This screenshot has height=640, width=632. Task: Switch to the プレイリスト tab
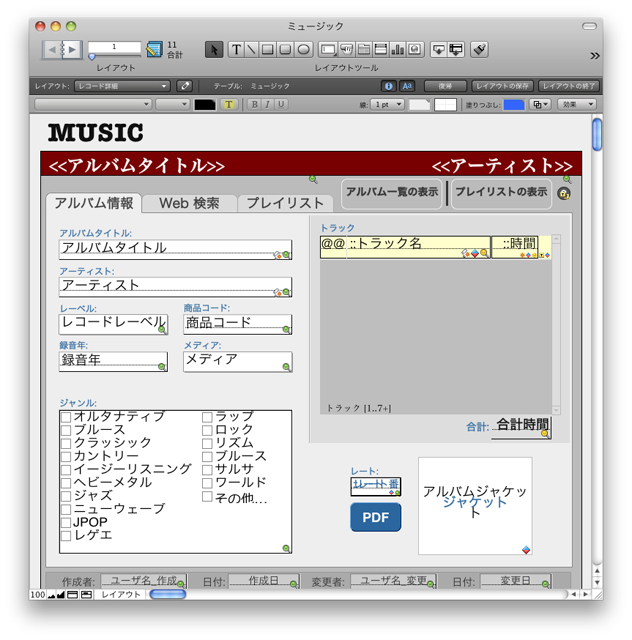[285, 203]
